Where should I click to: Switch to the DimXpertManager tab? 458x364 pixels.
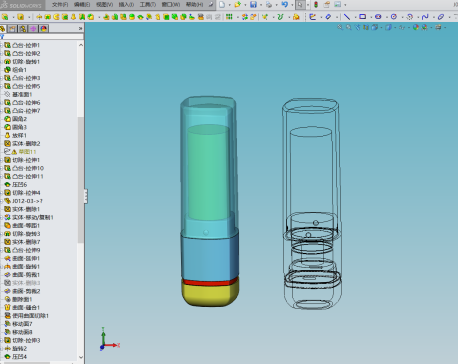[33, 29]
